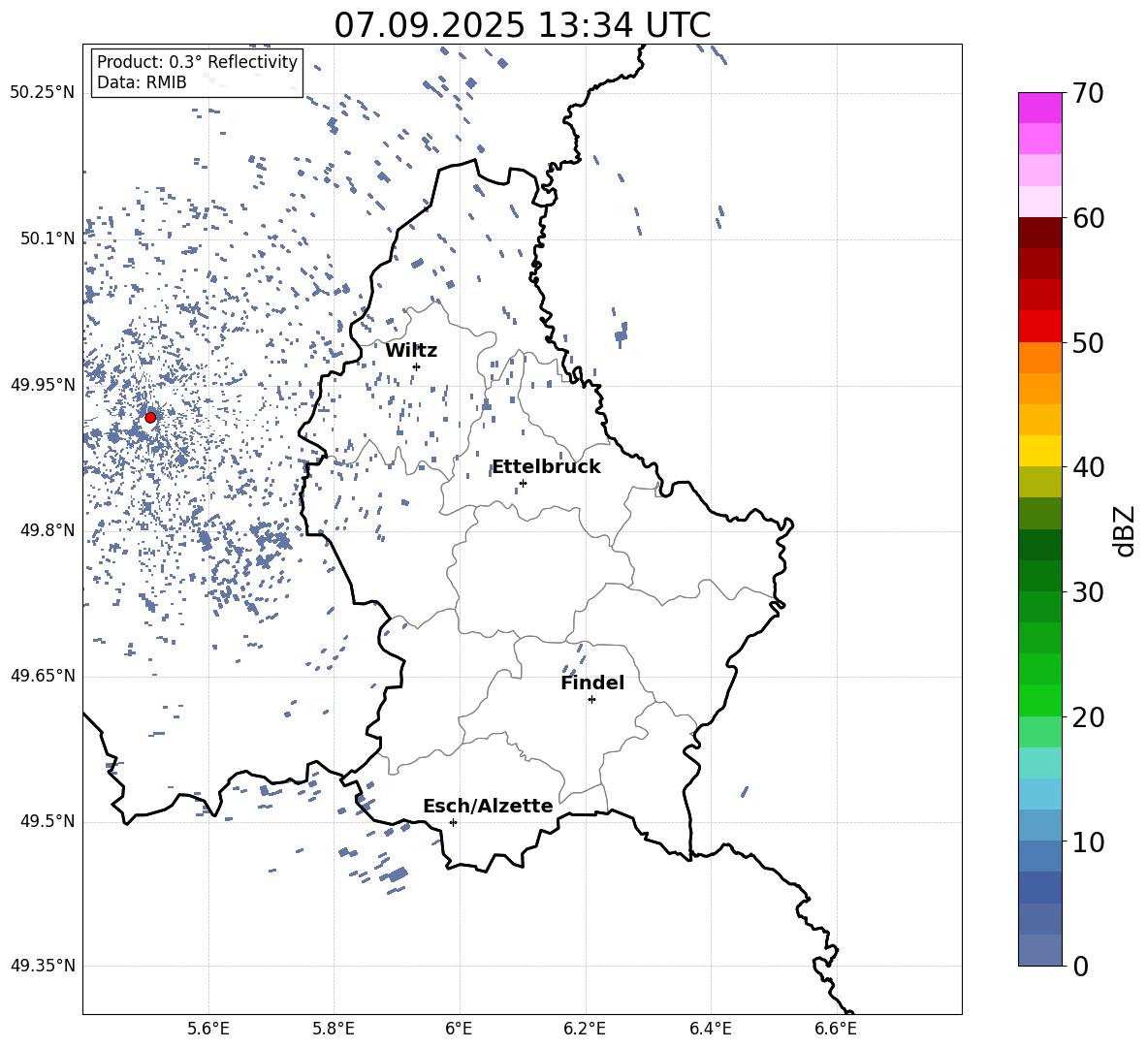Click the 49.95°N latitude label
Screen dimensions: 1148x1048
click(43, 385)
